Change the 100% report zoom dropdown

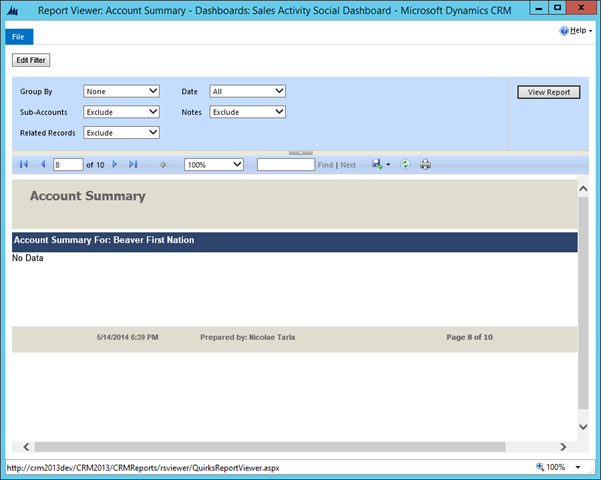tap(214, 164)
